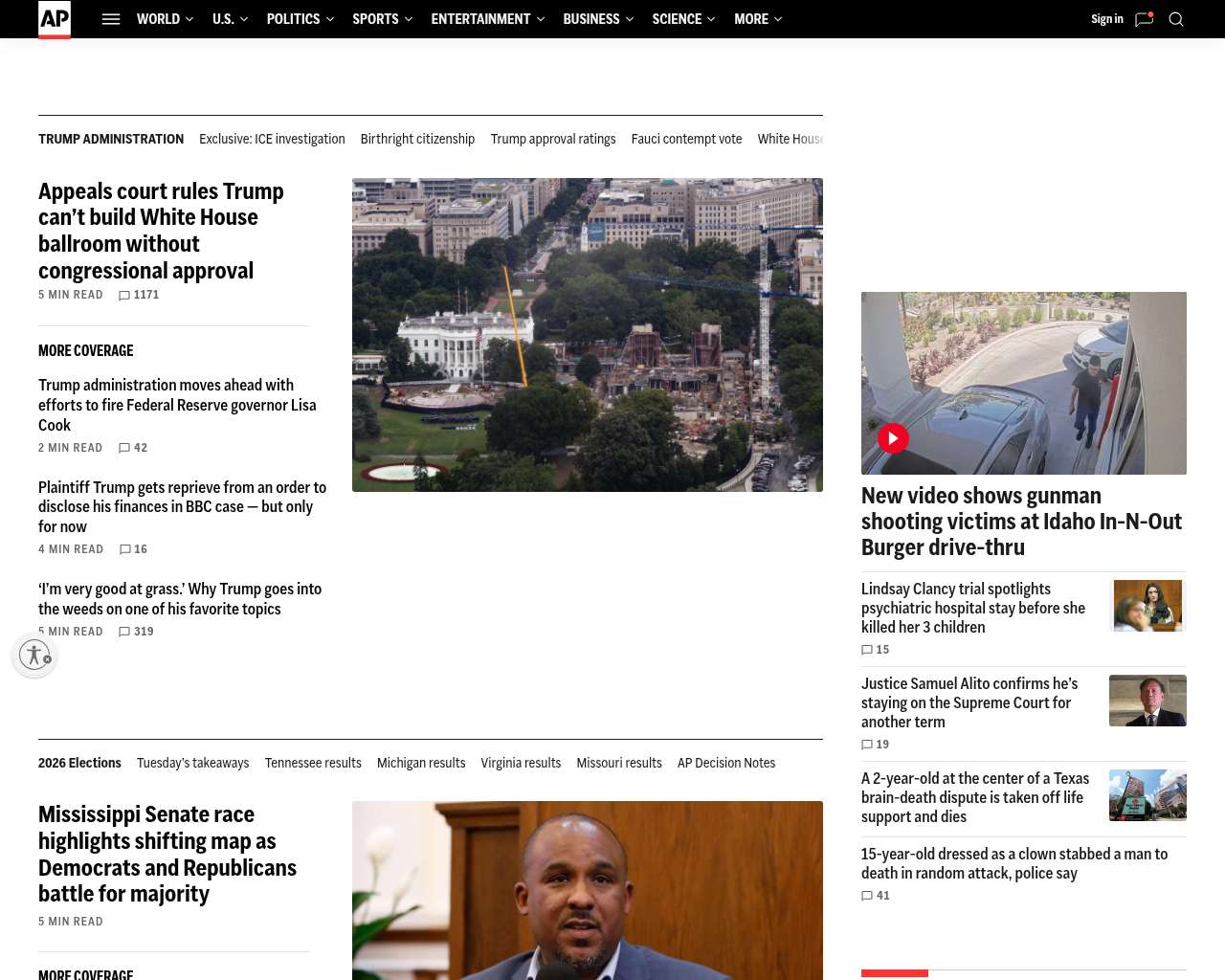Open the Politics section

click(294, 19)
